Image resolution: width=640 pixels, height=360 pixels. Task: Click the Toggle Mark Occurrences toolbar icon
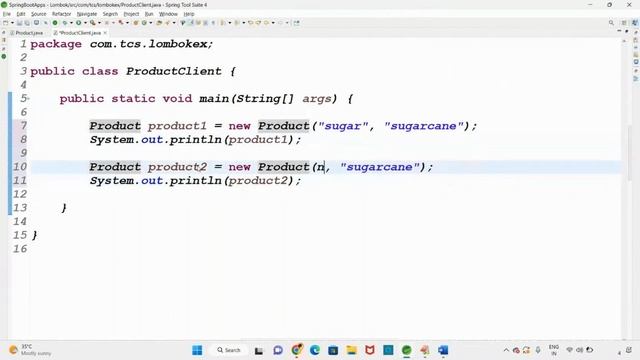point(190,22)
